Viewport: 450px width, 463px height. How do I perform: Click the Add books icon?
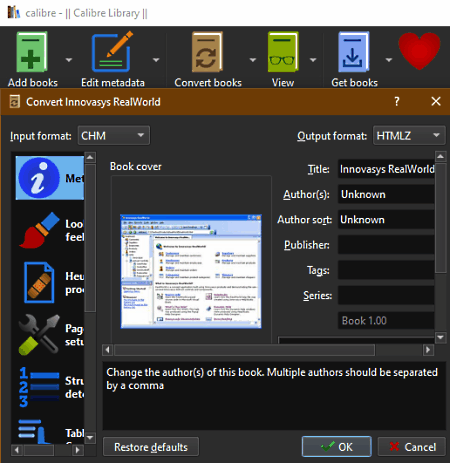32,52
